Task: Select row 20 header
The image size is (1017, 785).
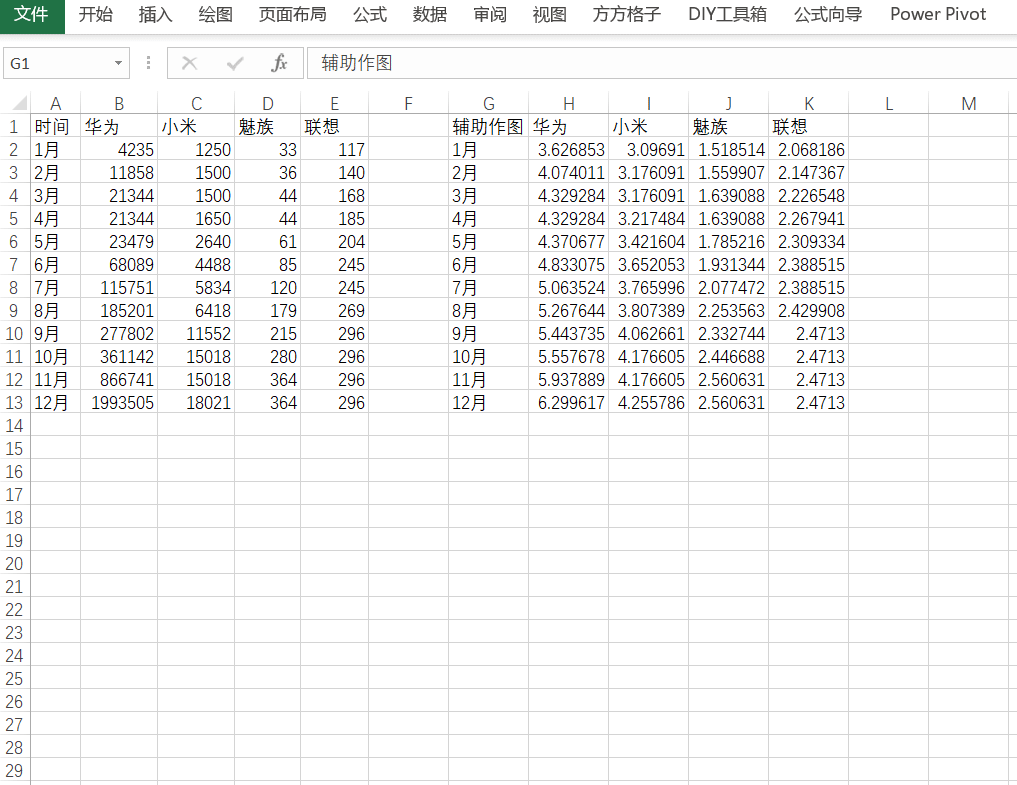Action: 14,563
